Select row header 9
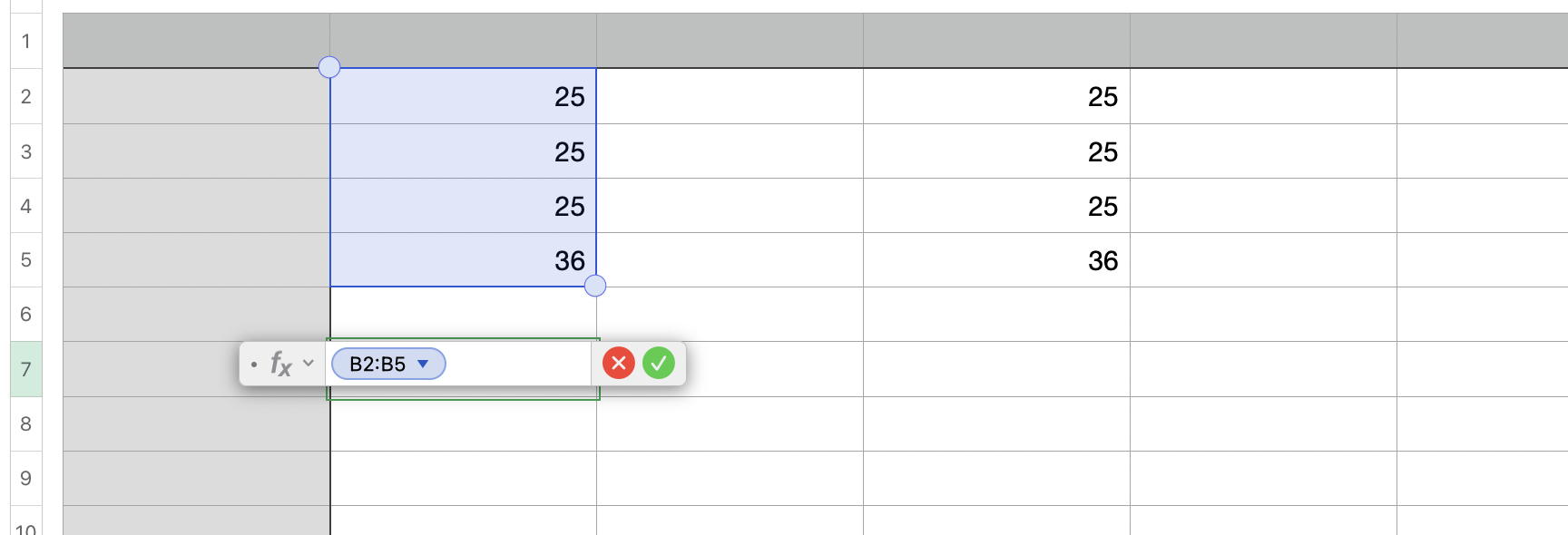 (x=26, y=478)
